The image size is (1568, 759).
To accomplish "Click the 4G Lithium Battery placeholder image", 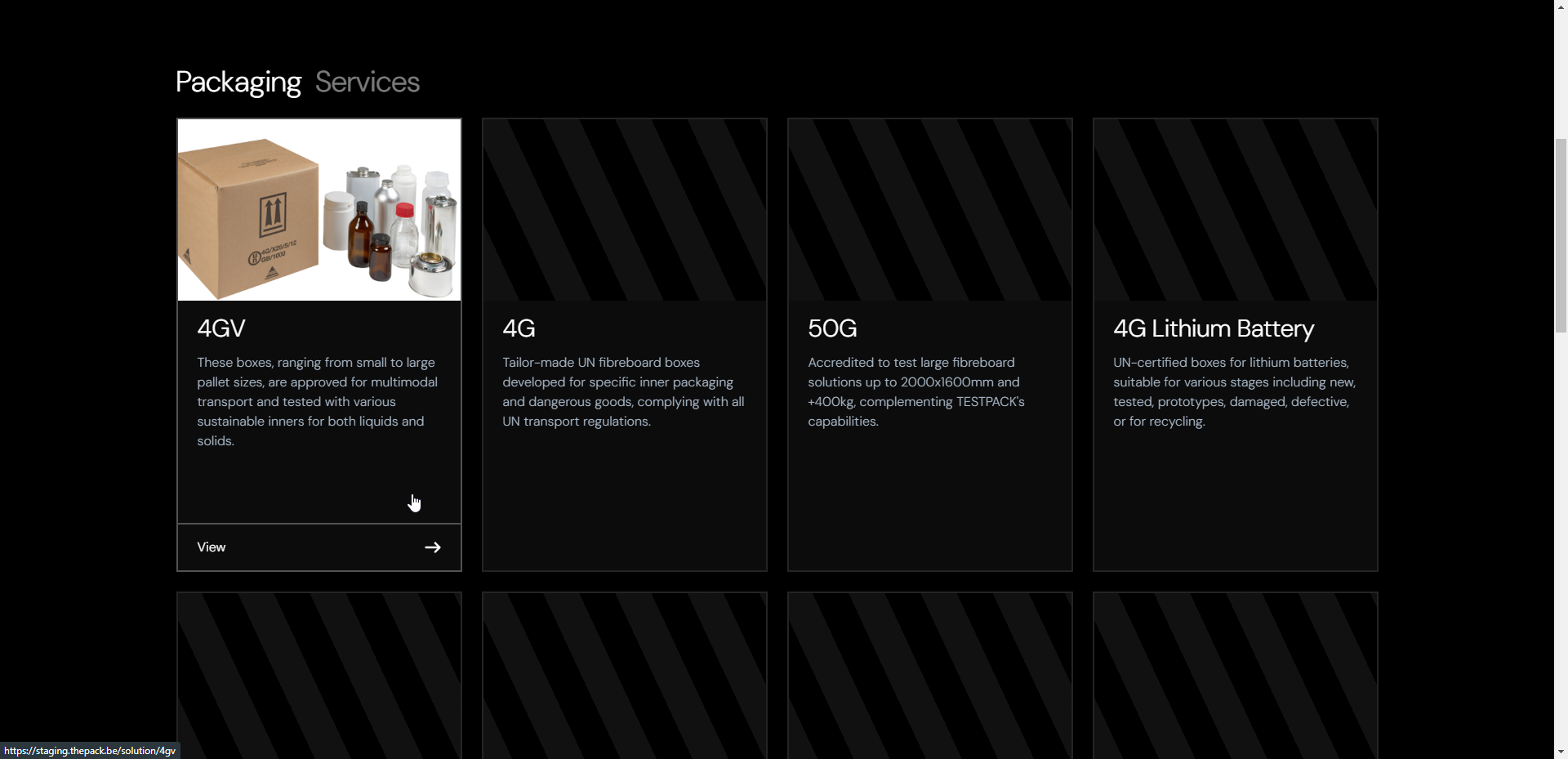I will tap(1236, 210).
